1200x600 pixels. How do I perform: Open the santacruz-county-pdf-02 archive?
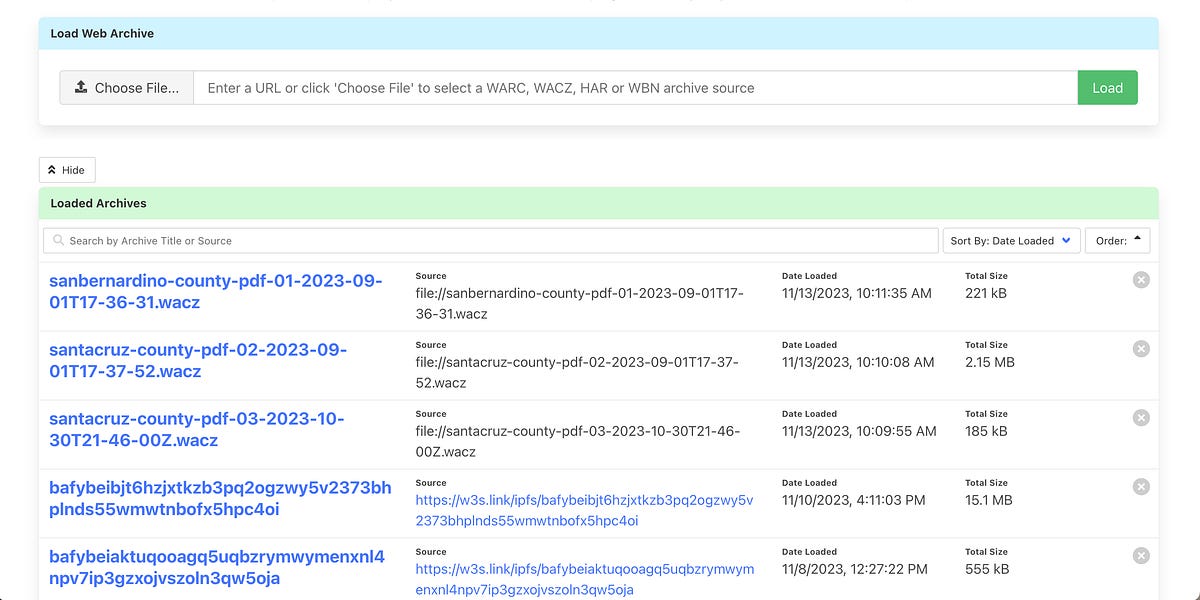(x=198, y=361)
